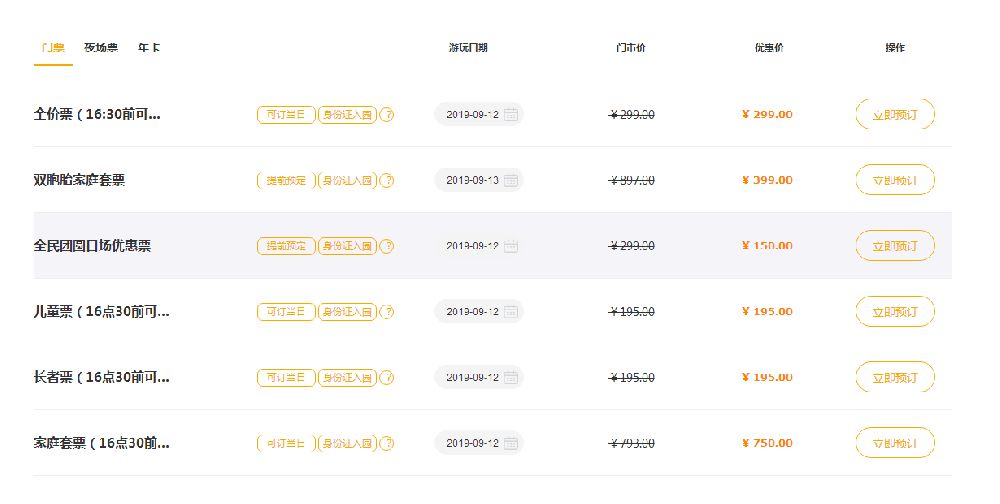Image resolution: width=1000 pixels, height=504 pixels.
Task: Open 长者票 ticket title link
Action: point(101,378)
